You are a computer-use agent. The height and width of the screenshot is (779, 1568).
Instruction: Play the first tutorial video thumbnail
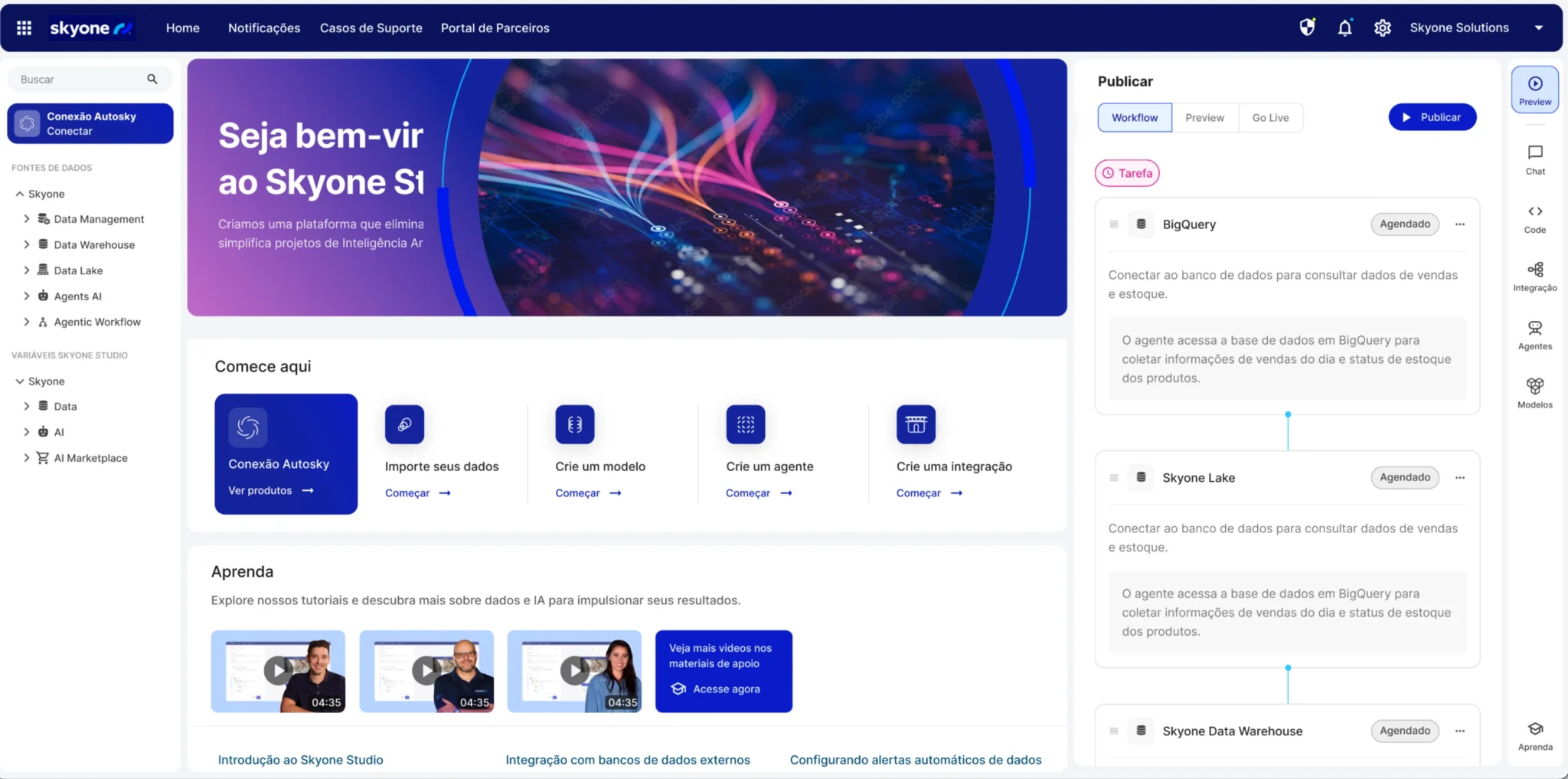coord(278,671)
